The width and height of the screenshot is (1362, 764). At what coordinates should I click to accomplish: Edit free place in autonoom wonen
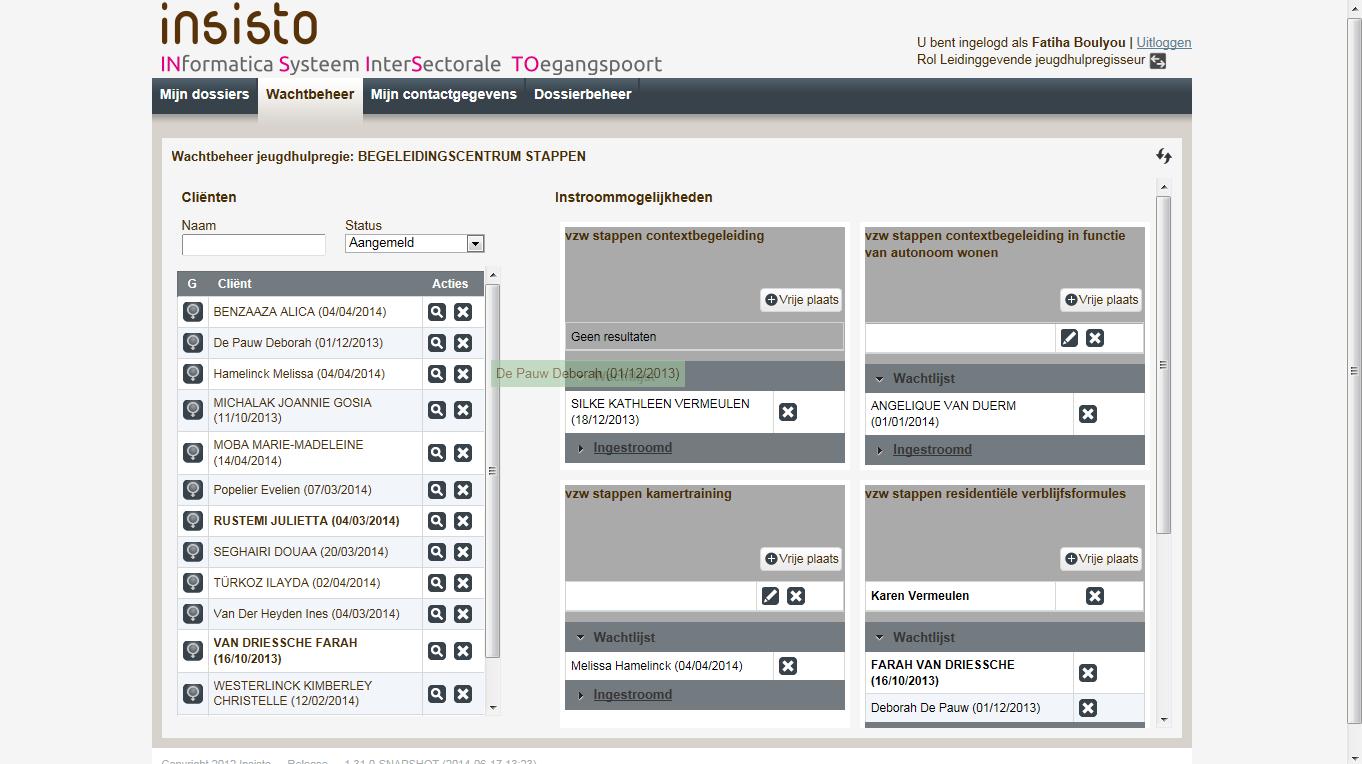point(1069,338)
